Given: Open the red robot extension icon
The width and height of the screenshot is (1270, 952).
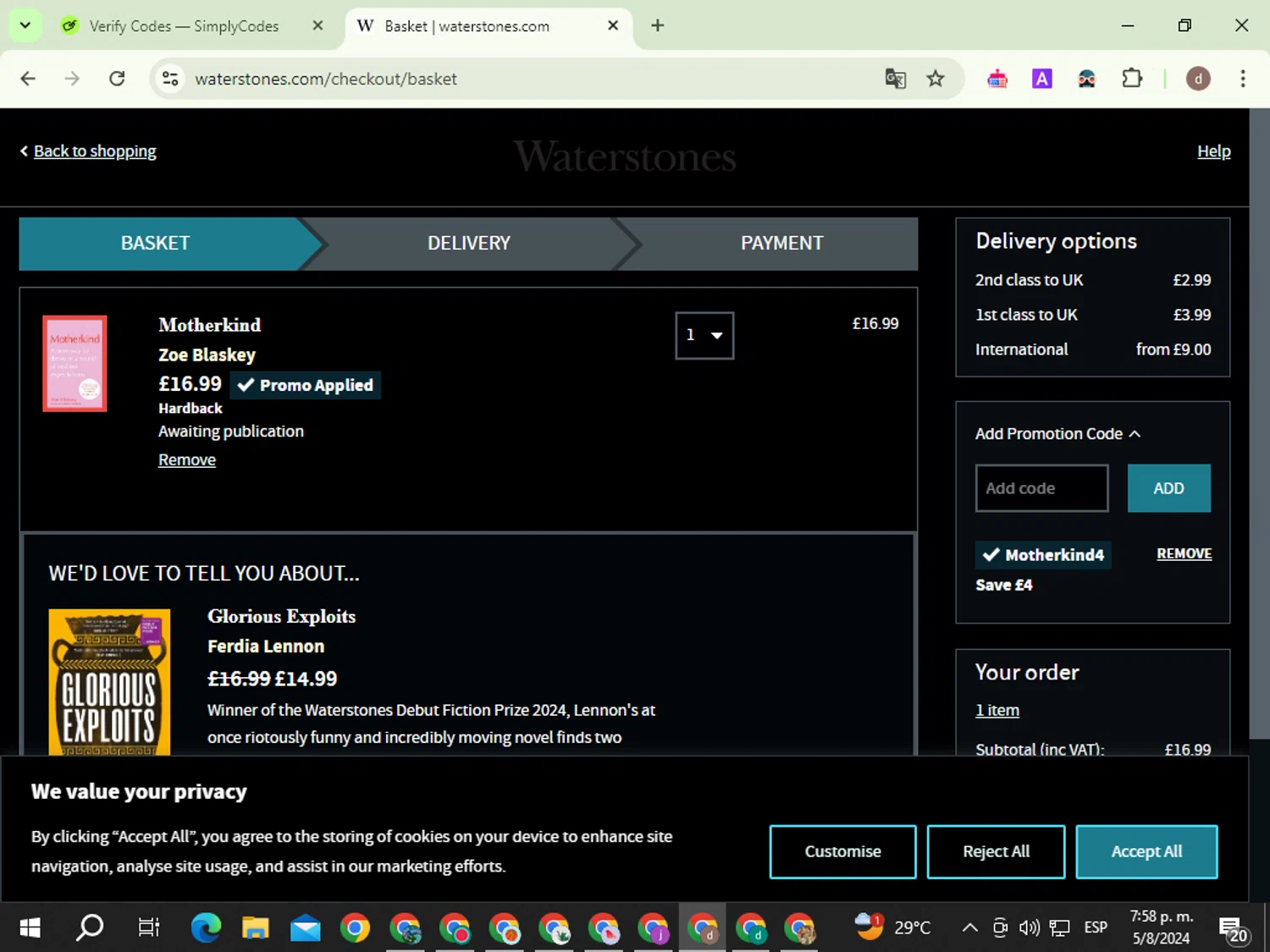Looking at the screenshot, I should (x=997, y=79).
